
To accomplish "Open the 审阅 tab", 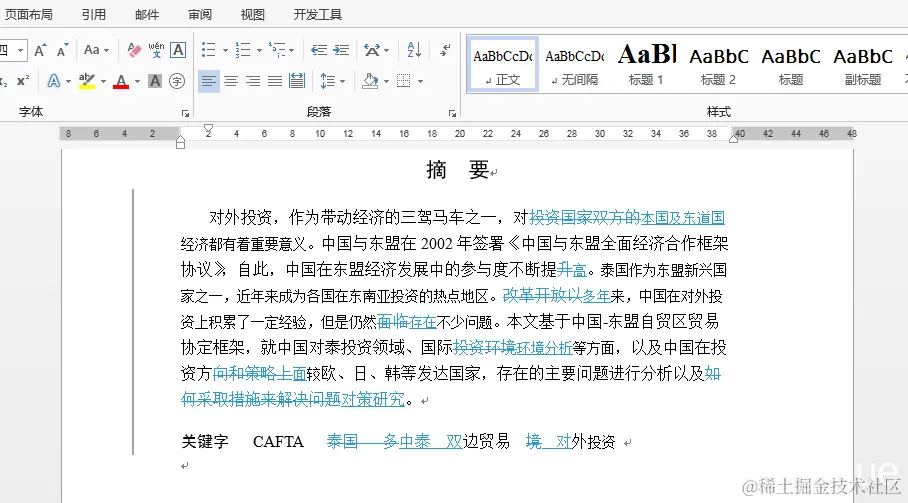I will coord(200,14).
